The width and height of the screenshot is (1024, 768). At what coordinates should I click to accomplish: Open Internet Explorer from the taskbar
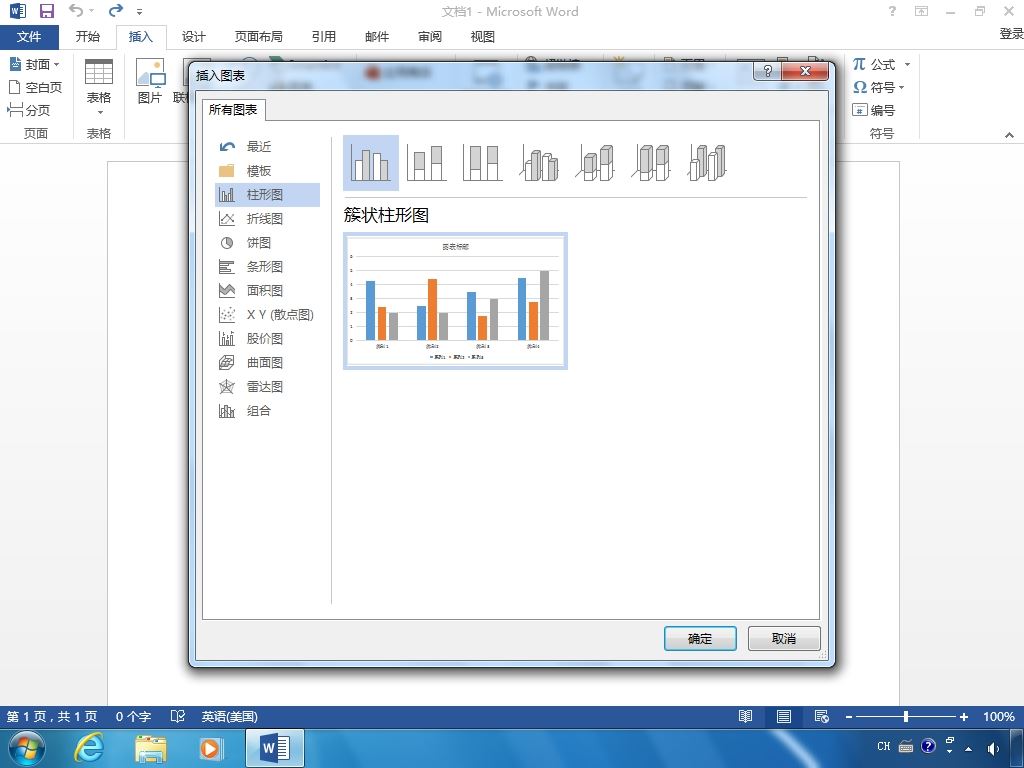point(89,748)
